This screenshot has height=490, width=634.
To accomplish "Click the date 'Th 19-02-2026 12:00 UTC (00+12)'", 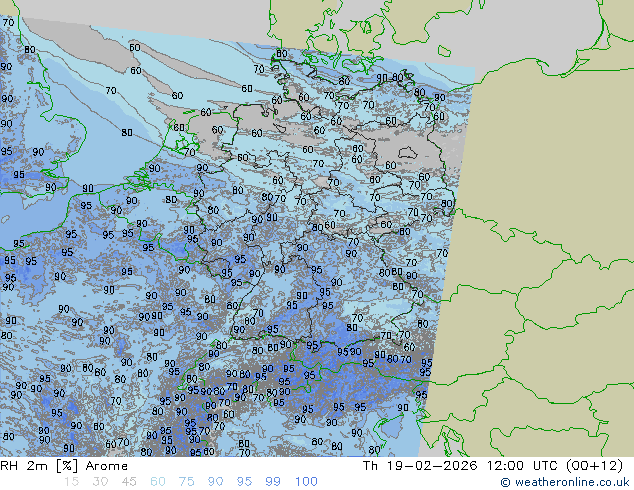I will point(492,466).
